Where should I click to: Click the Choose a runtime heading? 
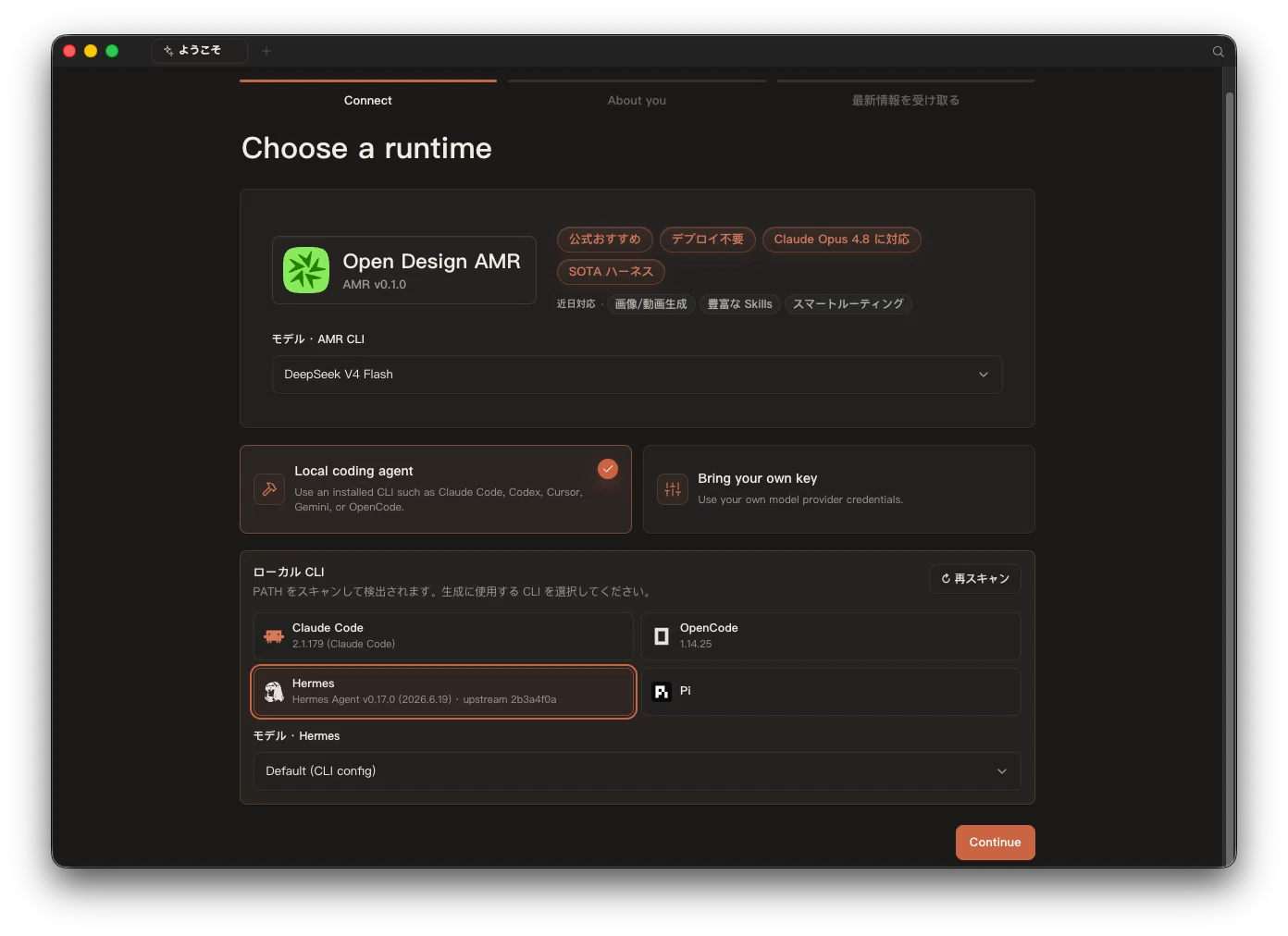[x=366, y=149]
